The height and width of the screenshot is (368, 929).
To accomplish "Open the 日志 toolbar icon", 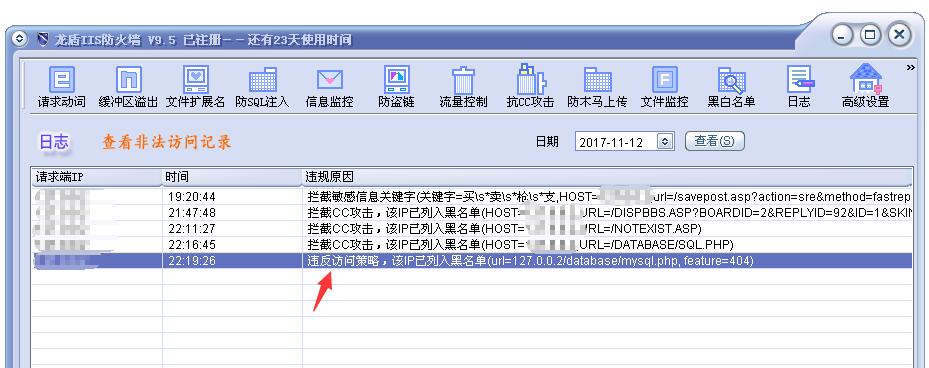I will tap(799, 87).
